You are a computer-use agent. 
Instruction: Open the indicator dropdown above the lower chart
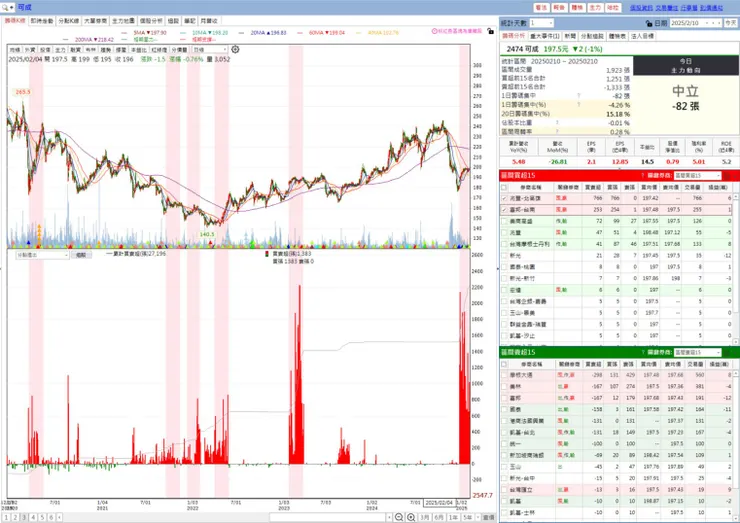pos(66,255)
